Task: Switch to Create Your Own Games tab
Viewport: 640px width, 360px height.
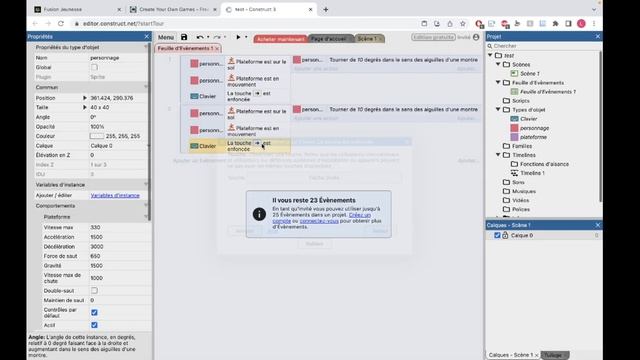Action: click(x=173, y=9)
